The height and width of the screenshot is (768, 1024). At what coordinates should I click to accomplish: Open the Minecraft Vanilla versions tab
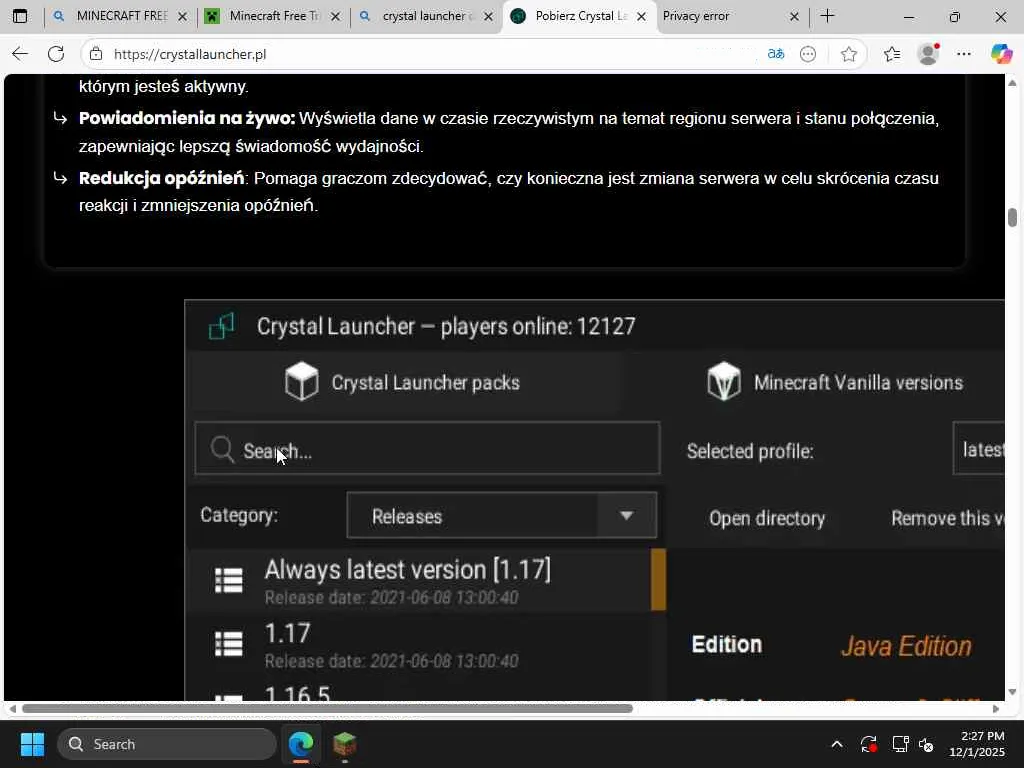(835, 382)
